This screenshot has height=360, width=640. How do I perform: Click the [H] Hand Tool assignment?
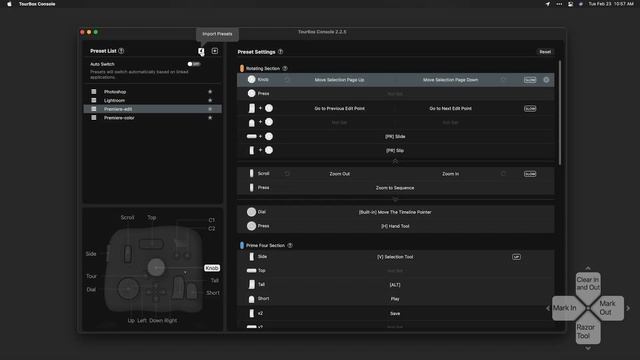pos(395,226)
